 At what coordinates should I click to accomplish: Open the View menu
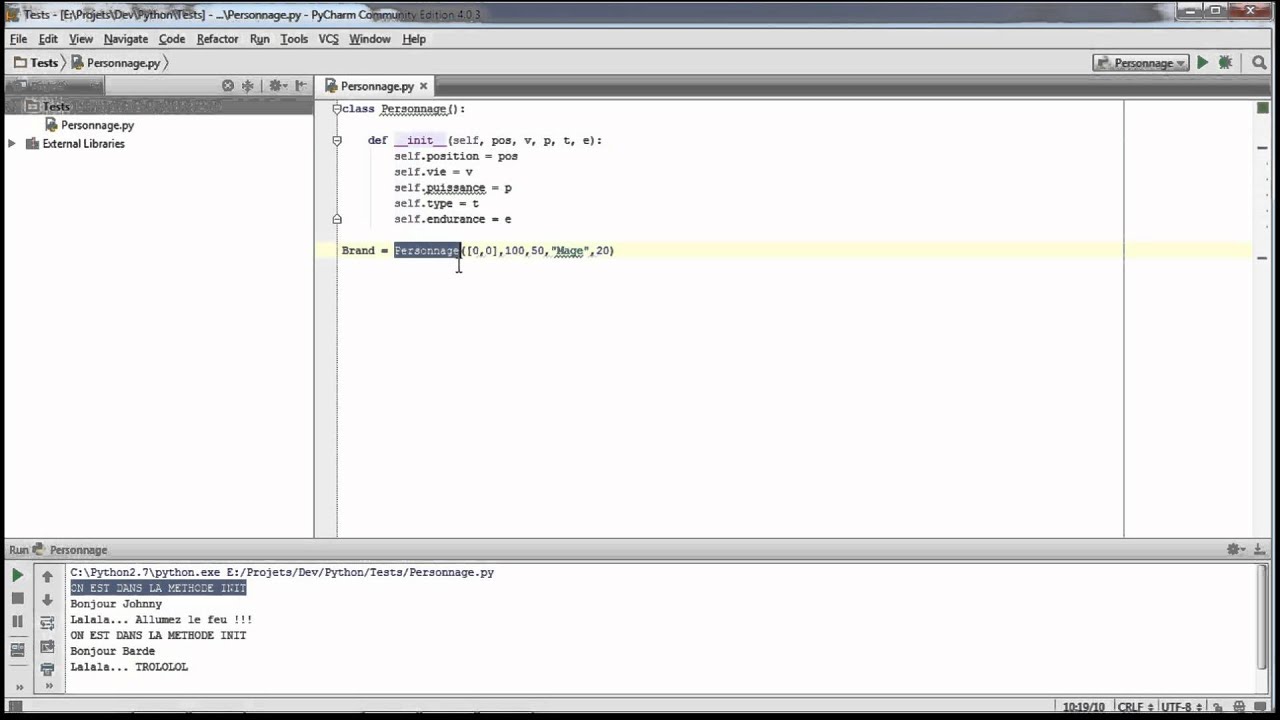81,39
